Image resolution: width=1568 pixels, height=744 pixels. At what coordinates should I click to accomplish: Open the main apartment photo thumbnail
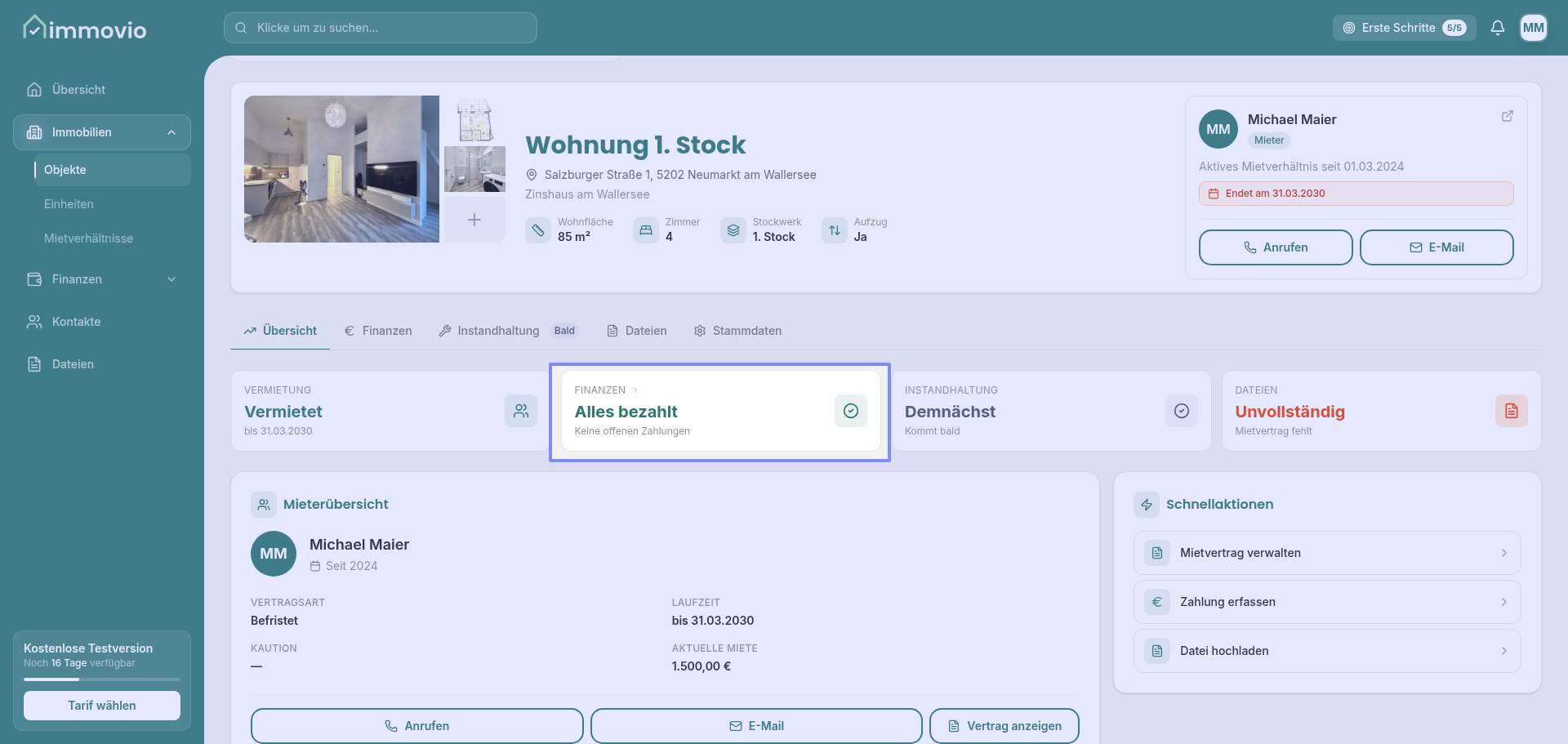coord(341,169)
